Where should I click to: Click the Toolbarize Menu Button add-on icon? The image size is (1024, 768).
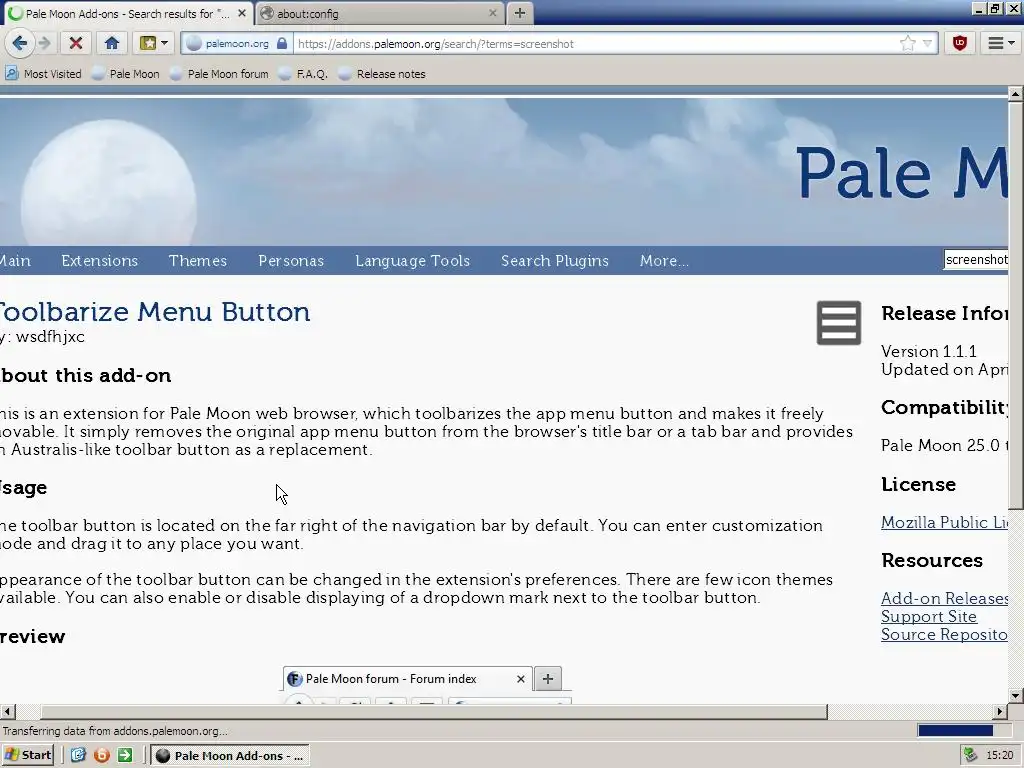point(839,323)
